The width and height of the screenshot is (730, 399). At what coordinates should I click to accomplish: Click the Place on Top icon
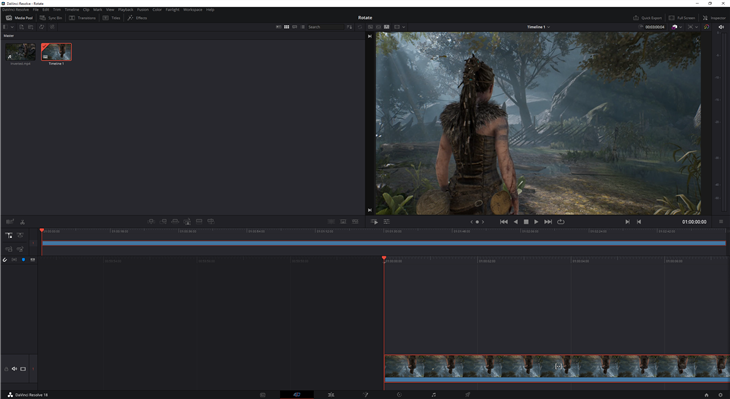pyautogui.click(x=199, y=221)
